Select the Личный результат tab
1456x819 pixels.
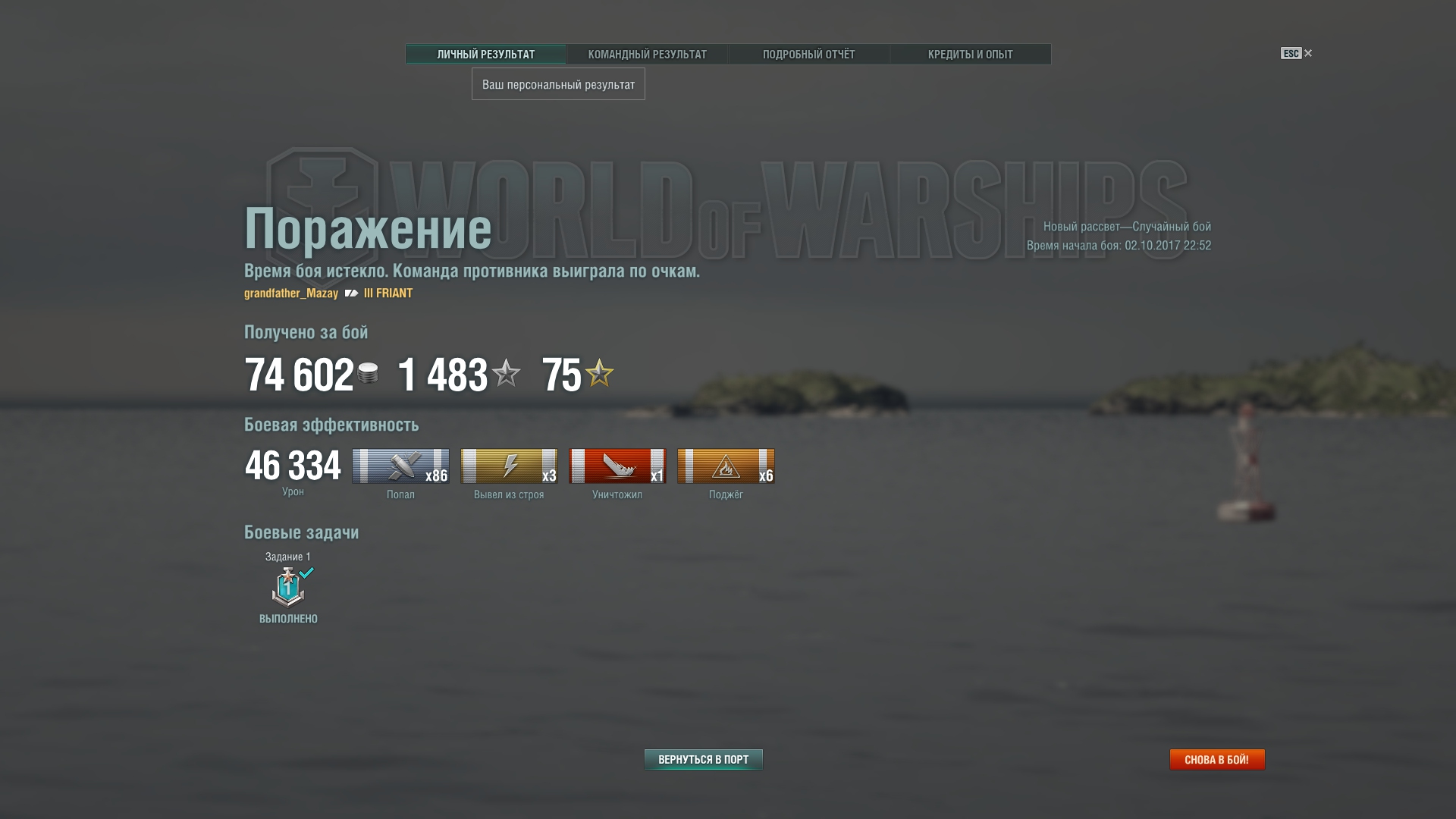[x=485, y=55]
